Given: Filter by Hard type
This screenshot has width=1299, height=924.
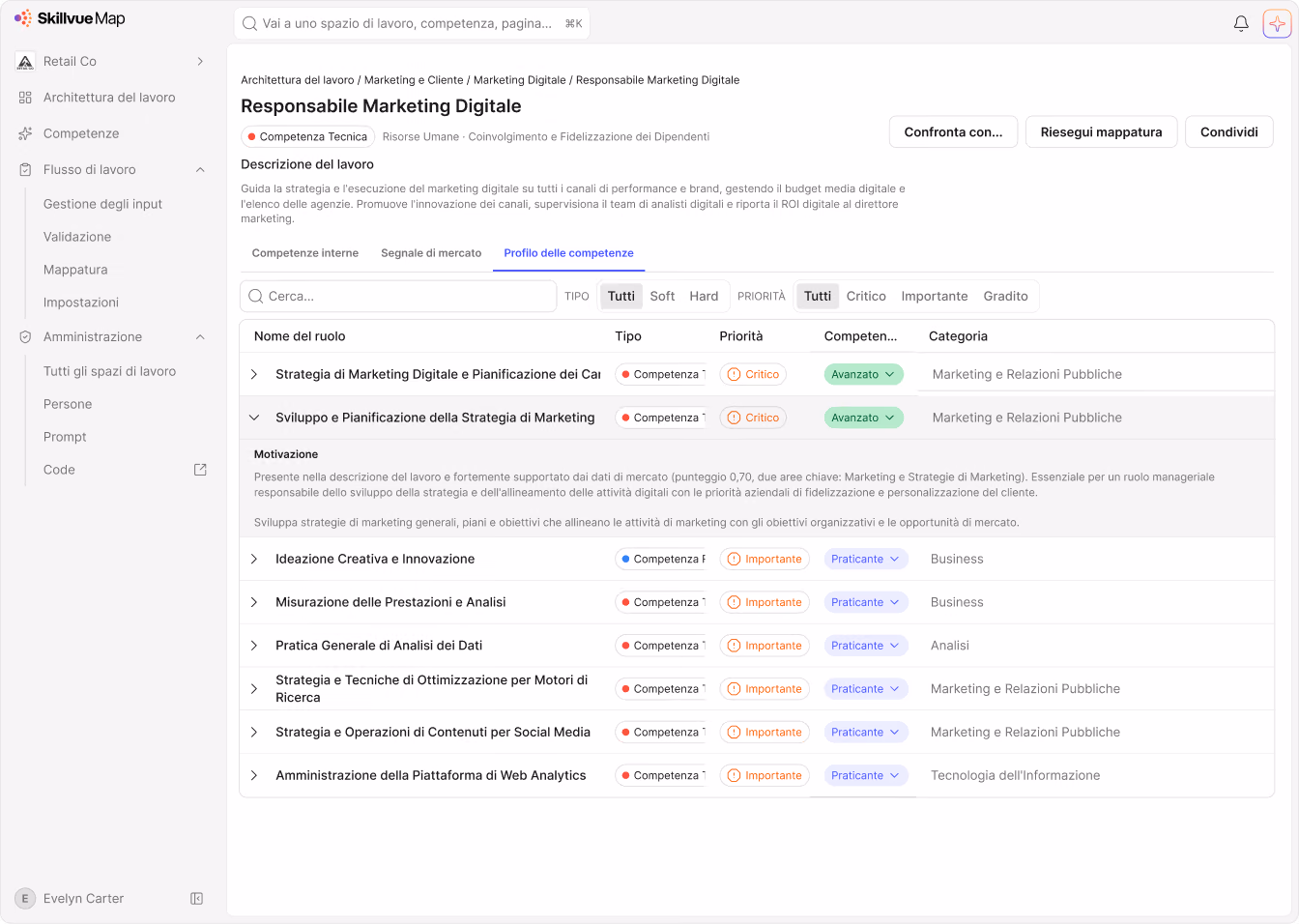Looking at the screenshot, I should [x=704, y=296].
